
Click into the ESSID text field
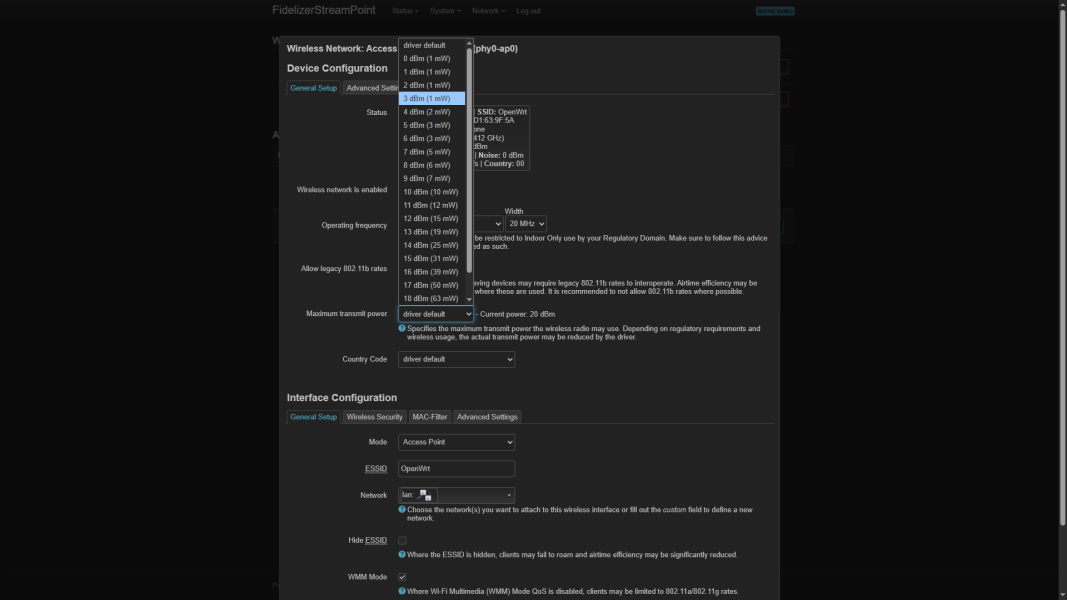point(456,468)
